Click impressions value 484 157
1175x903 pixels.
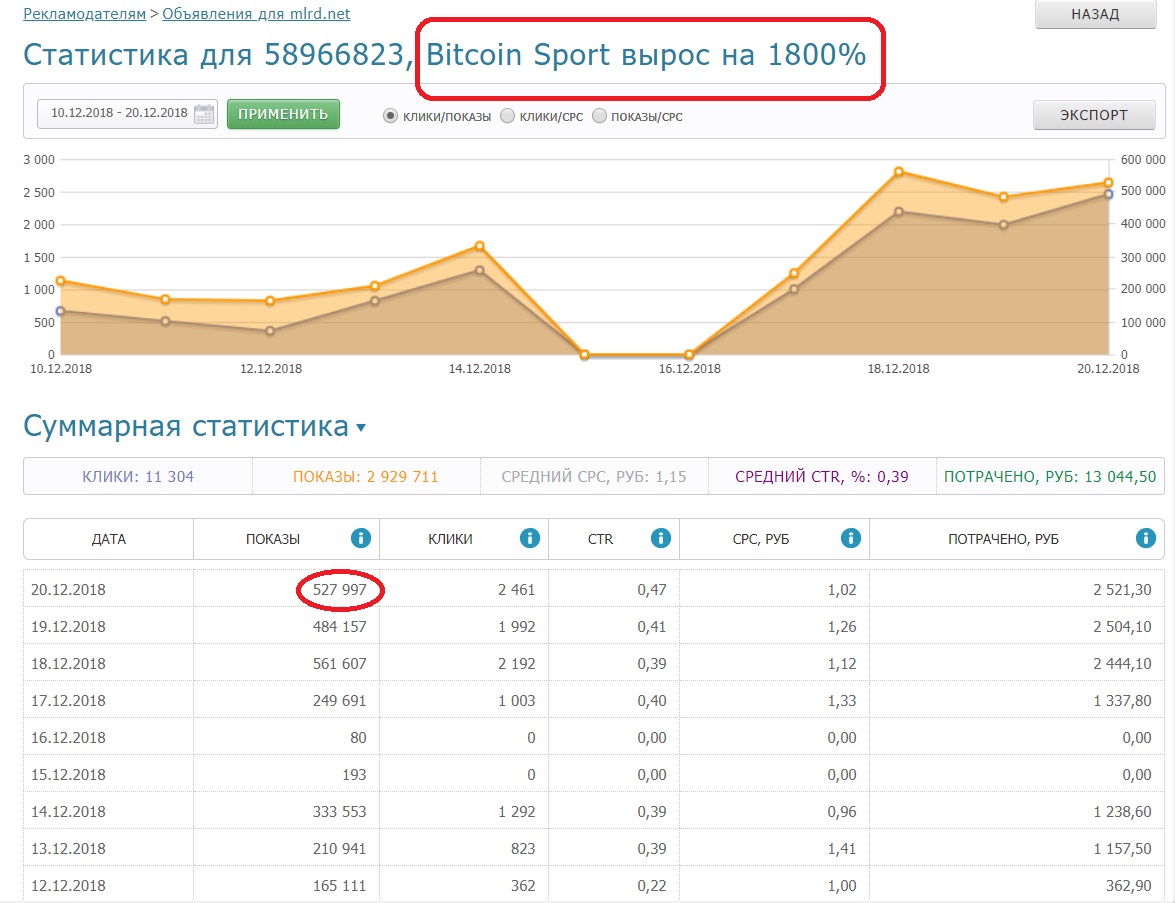tap(339, 626)
